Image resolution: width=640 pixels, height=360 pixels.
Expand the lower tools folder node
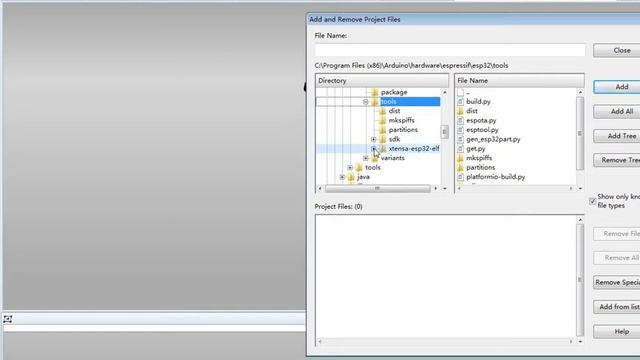point(350,167)
